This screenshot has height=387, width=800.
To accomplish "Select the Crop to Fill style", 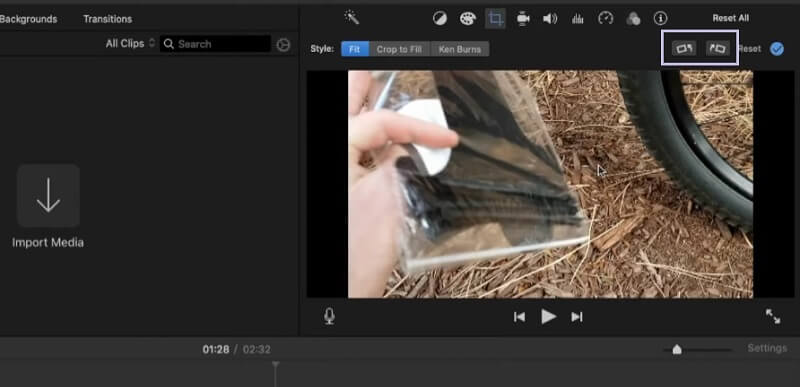I will 399,49.
